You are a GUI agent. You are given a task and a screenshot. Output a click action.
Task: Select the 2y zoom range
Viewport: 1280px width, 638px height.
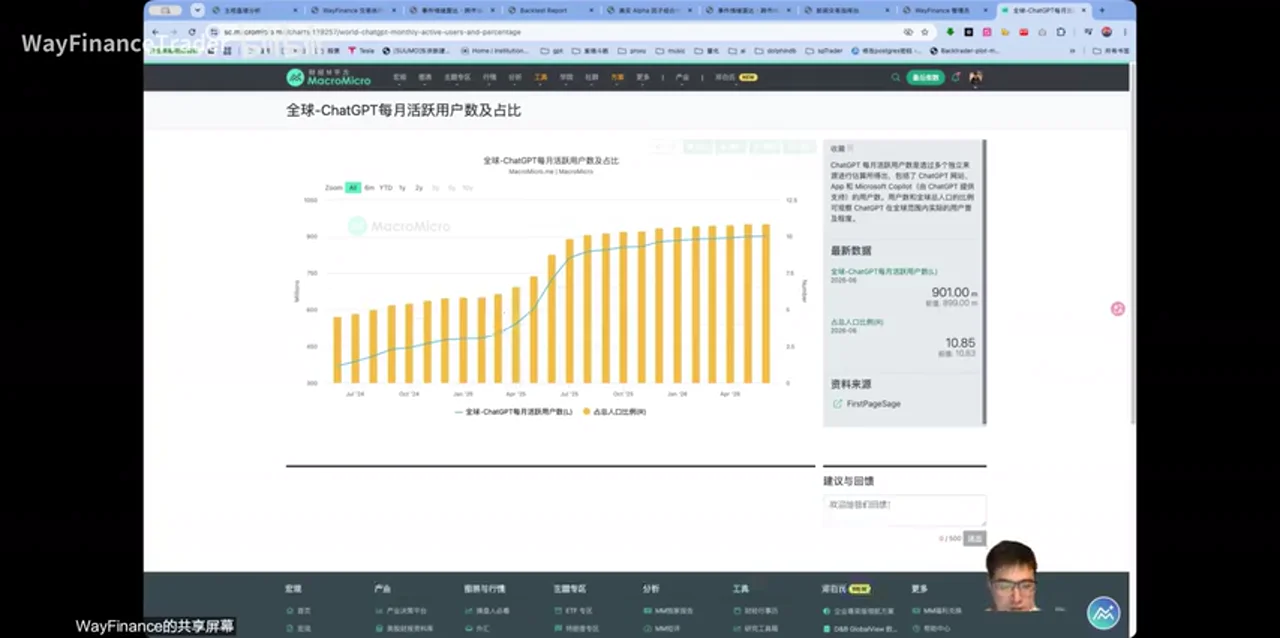pos(419,188)
